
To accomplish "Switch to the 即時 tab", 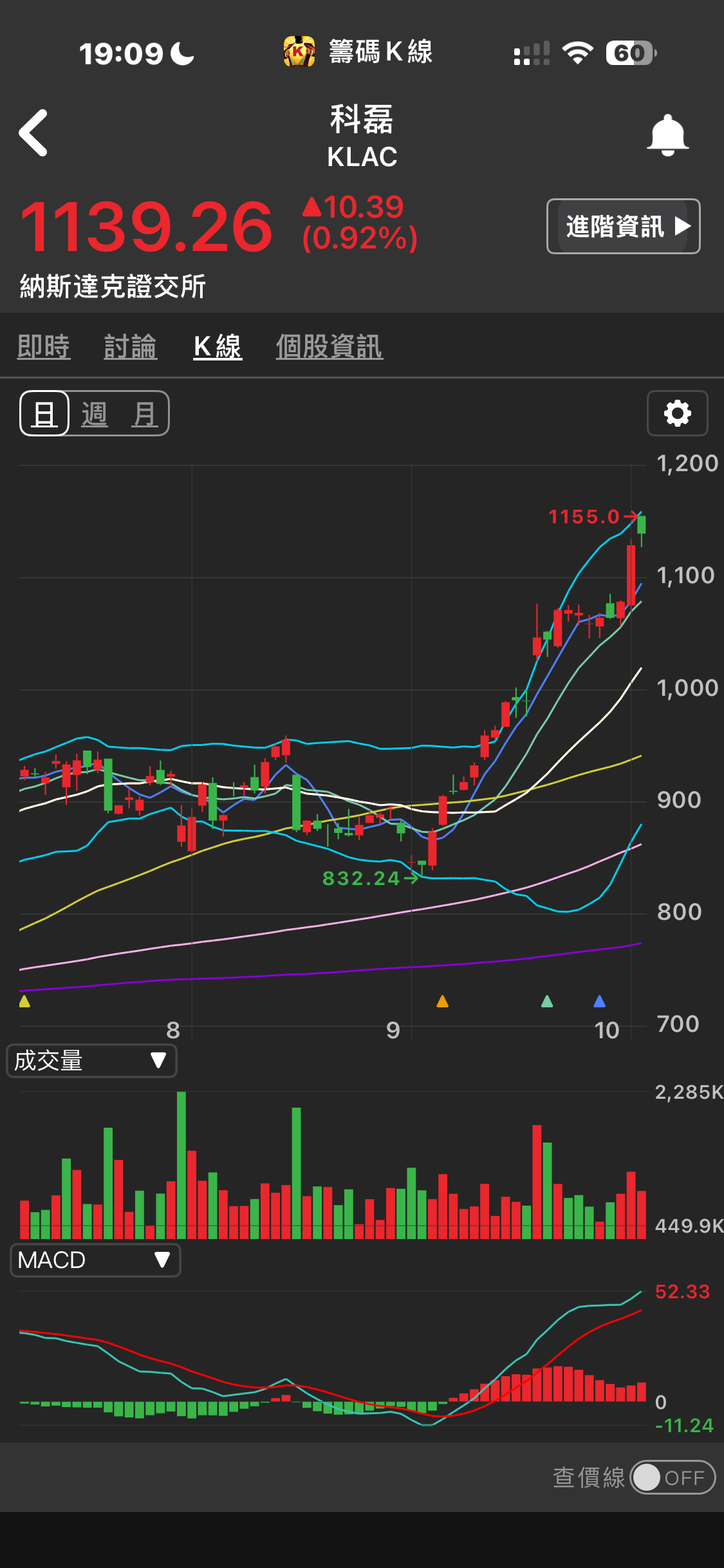I will [44, 347].
